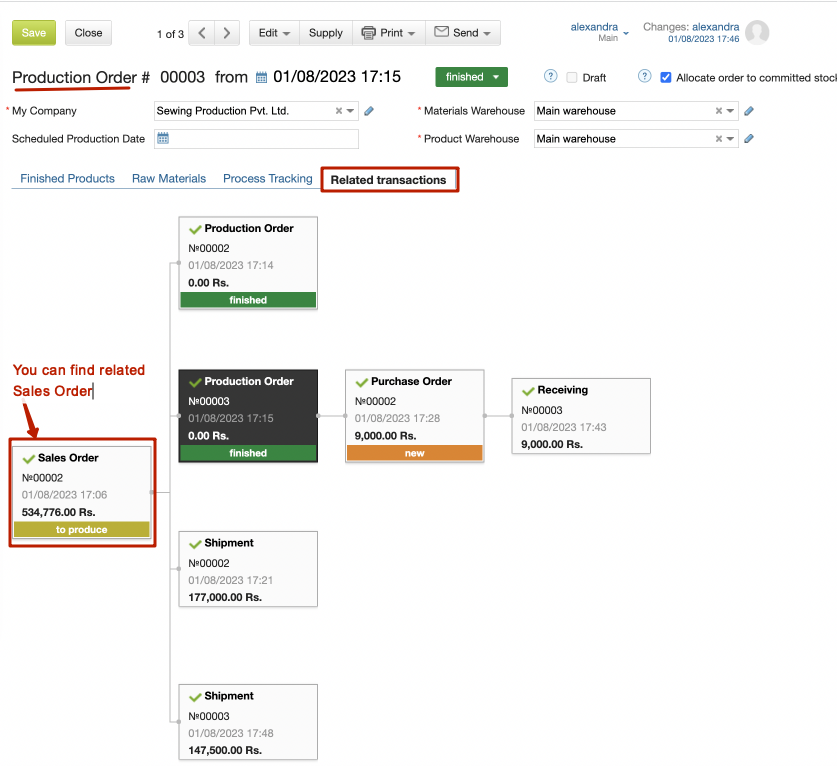Click checkmark icon on Receiving card

[x=528, y=391]
